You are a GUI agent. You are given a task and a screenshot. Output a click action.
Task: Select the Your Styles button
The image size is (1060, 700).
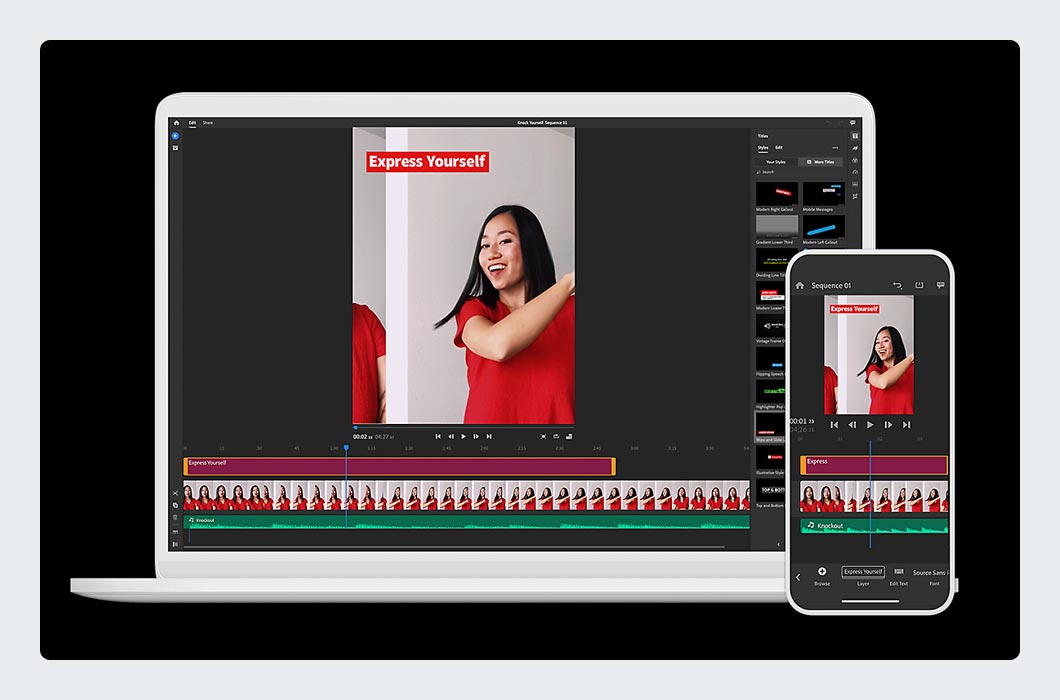[x=776, y=162]
